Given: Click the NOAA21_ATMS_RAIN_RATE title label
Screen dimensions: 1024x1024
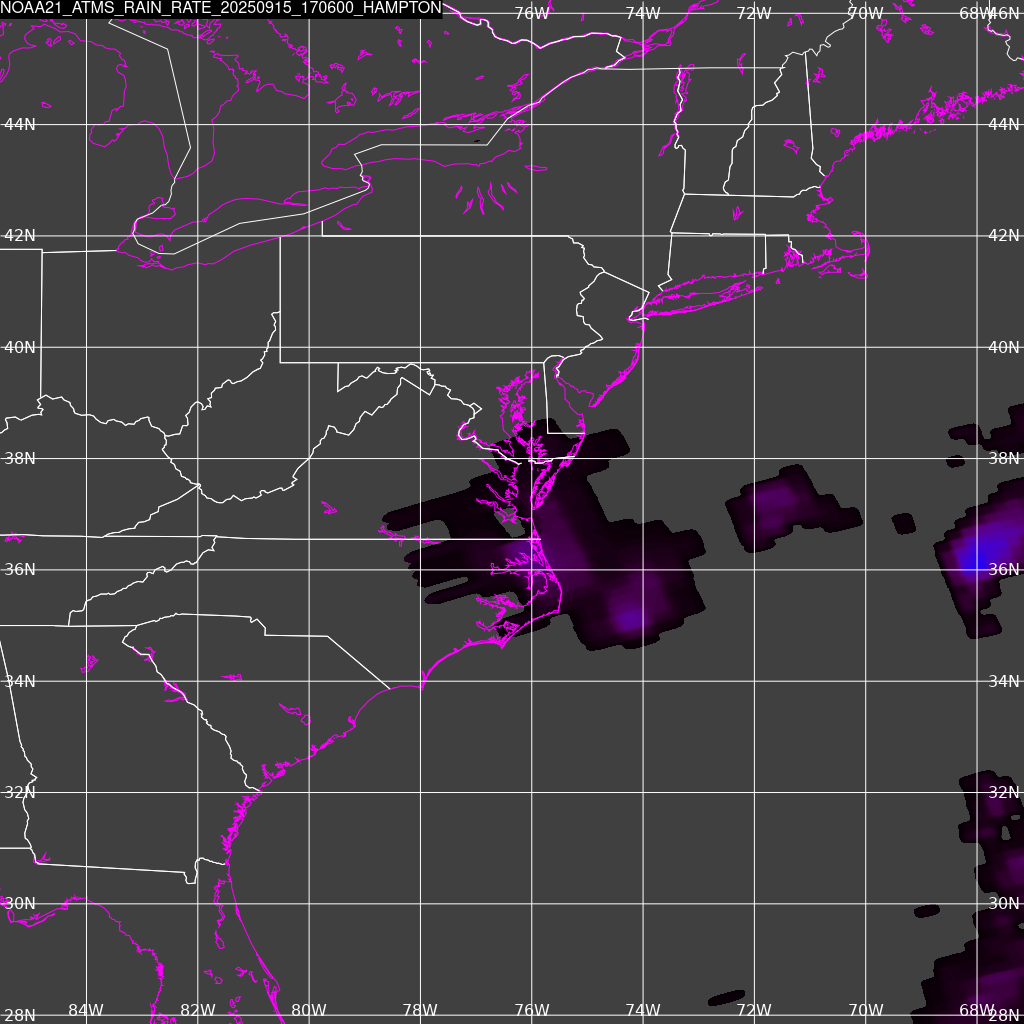Looking at the screenshot, I should [221, 8].
